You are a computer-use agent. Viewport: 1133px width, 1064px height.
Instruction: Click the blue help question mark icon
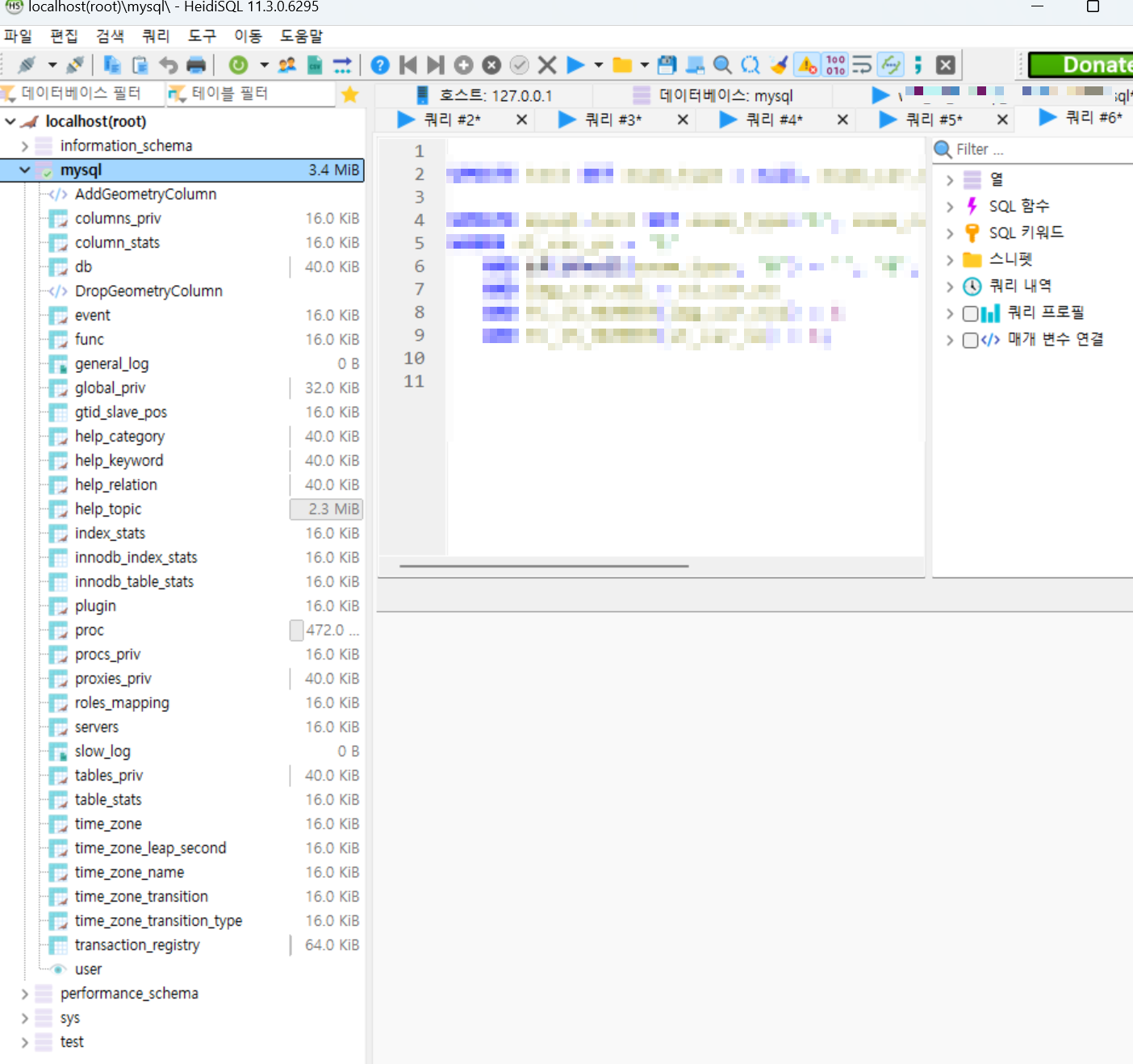(x=380, y=65)
